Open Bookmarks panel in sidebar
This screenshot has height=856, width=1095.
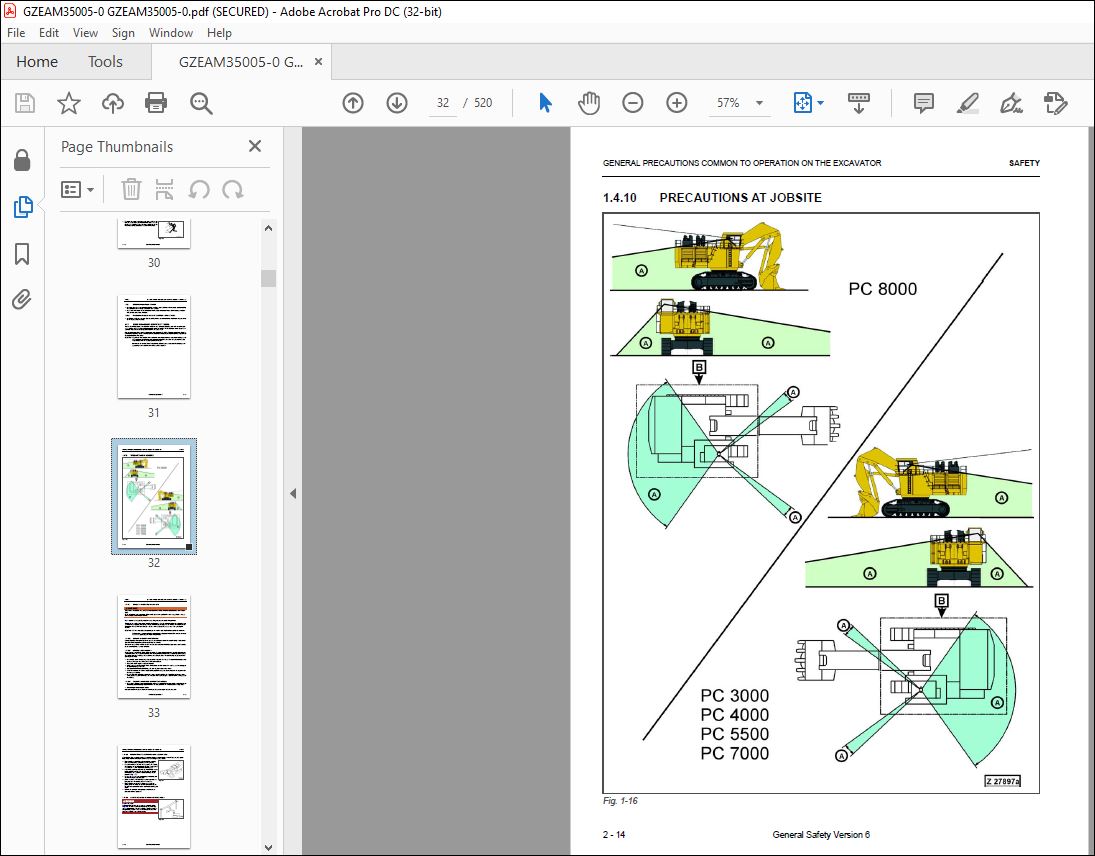pos(22,254)
